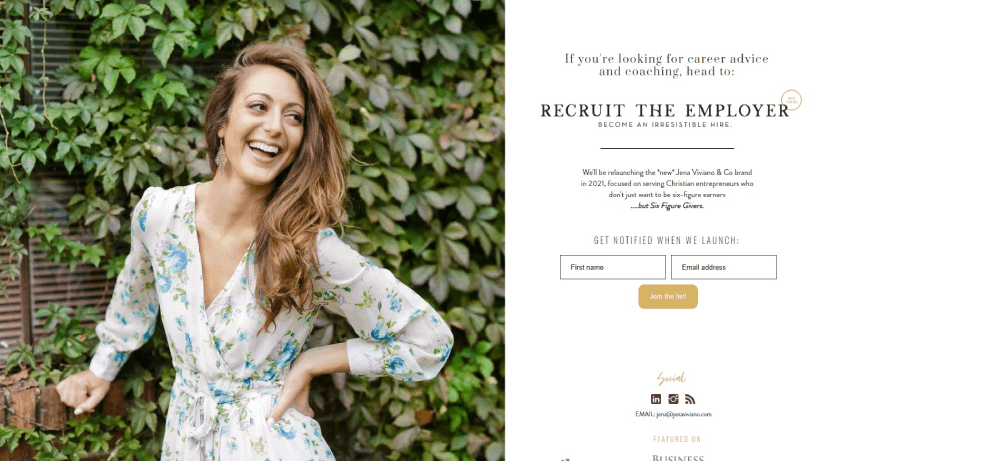Click the relaunching Jena Viviano & Co paragraph
The image size is (1000, 461).
point(667,189)
